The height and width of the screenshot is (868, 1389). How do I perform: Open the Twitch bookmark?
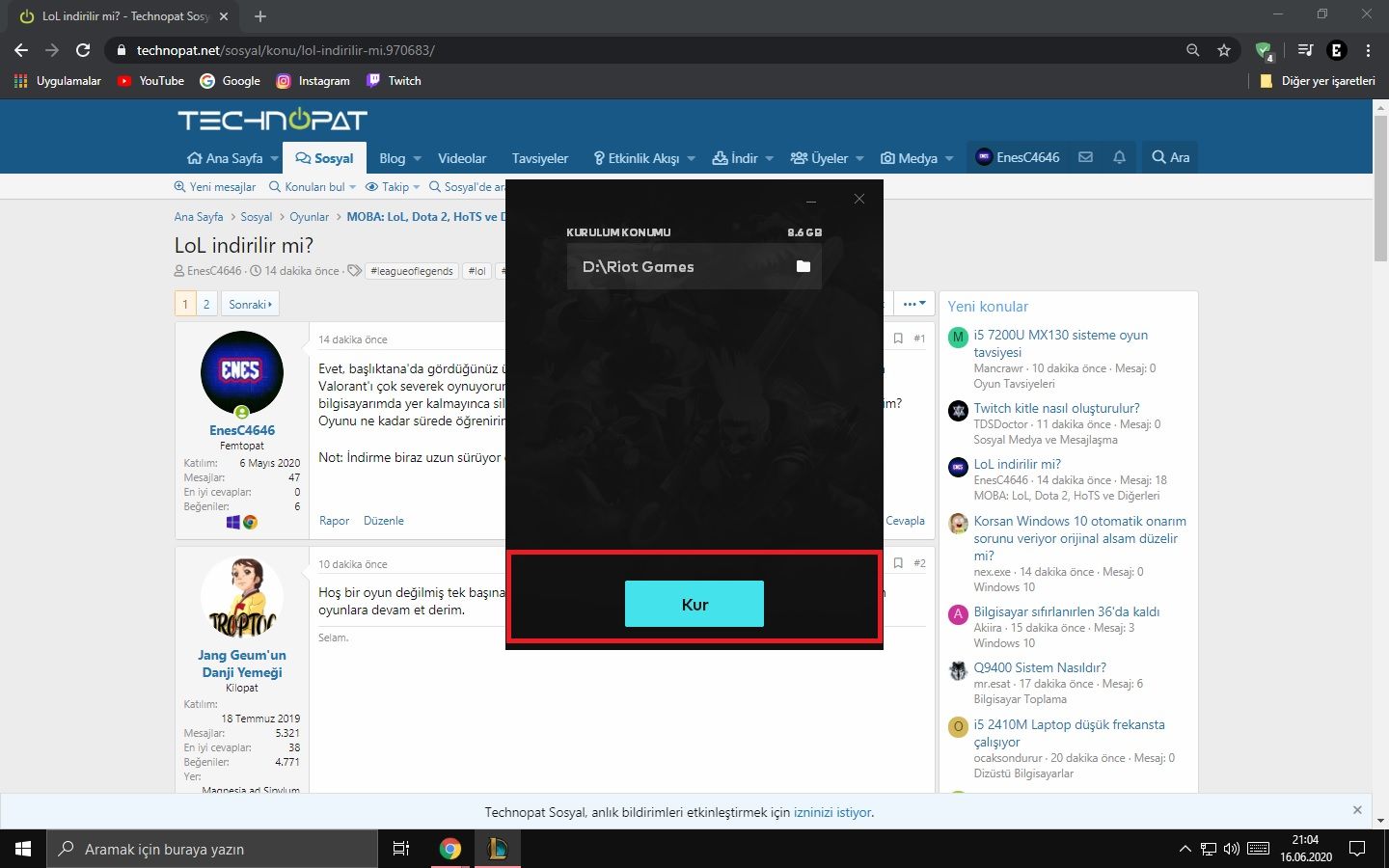394,81
